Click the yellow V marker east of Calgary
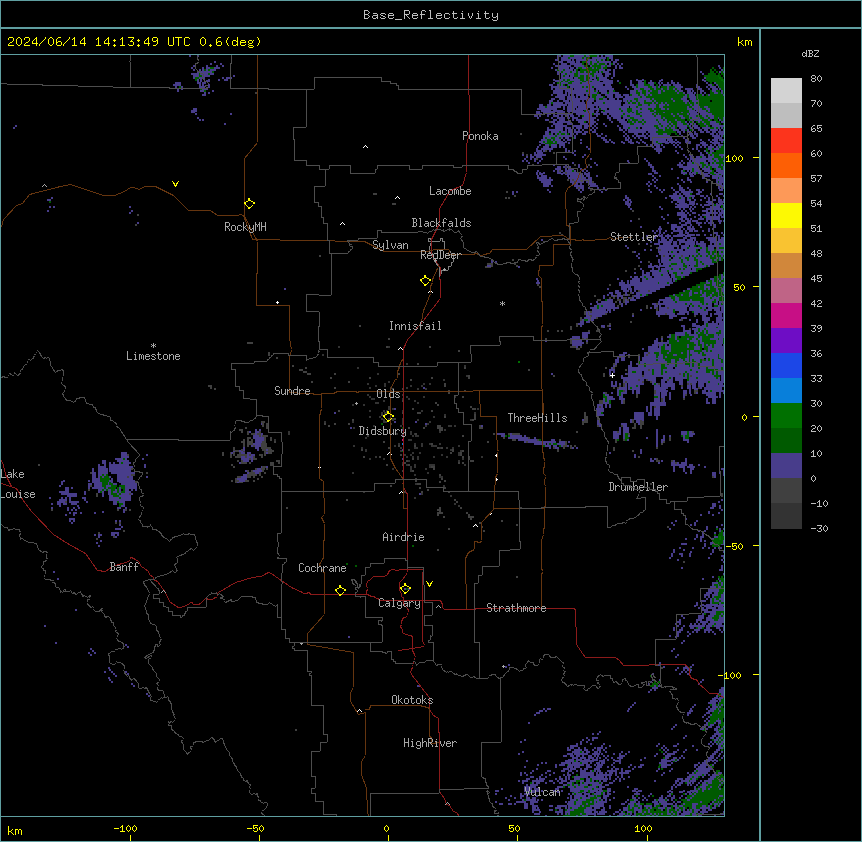Viewport: 862px width, 842px height. tap(429, 584)
